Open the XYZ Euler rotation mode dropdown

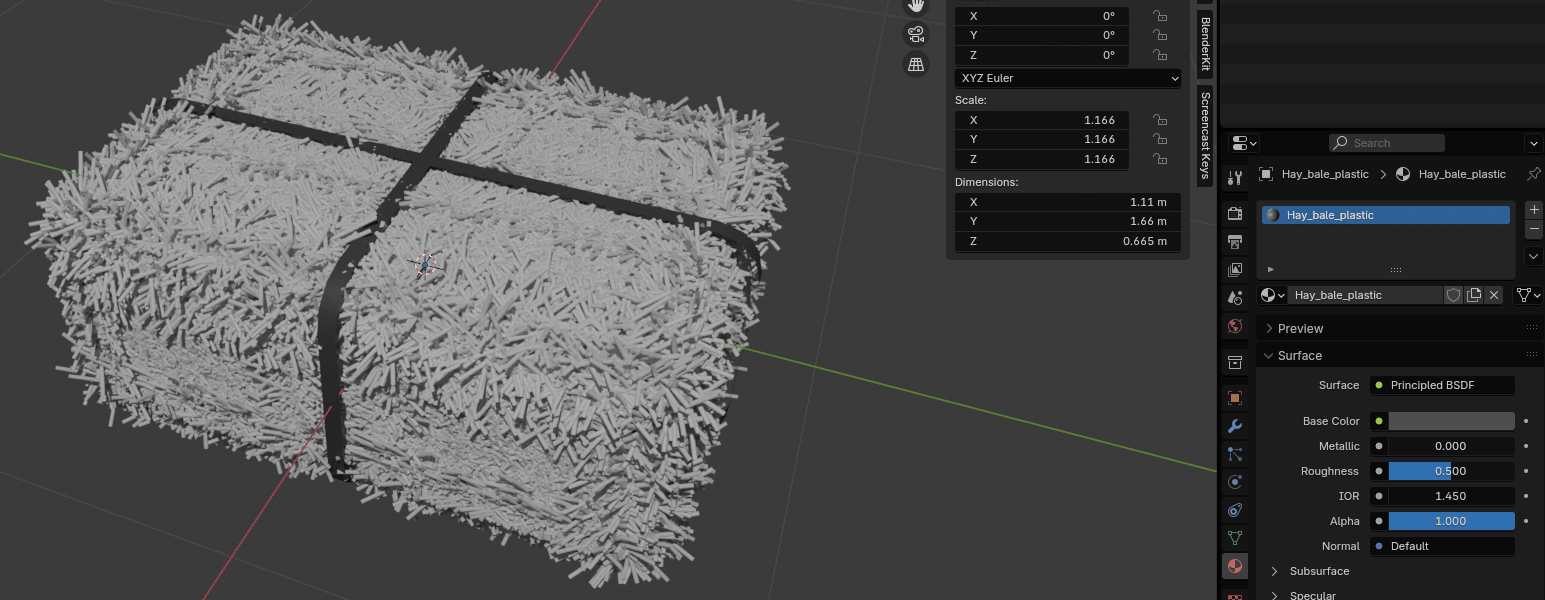click(1068, 78)
